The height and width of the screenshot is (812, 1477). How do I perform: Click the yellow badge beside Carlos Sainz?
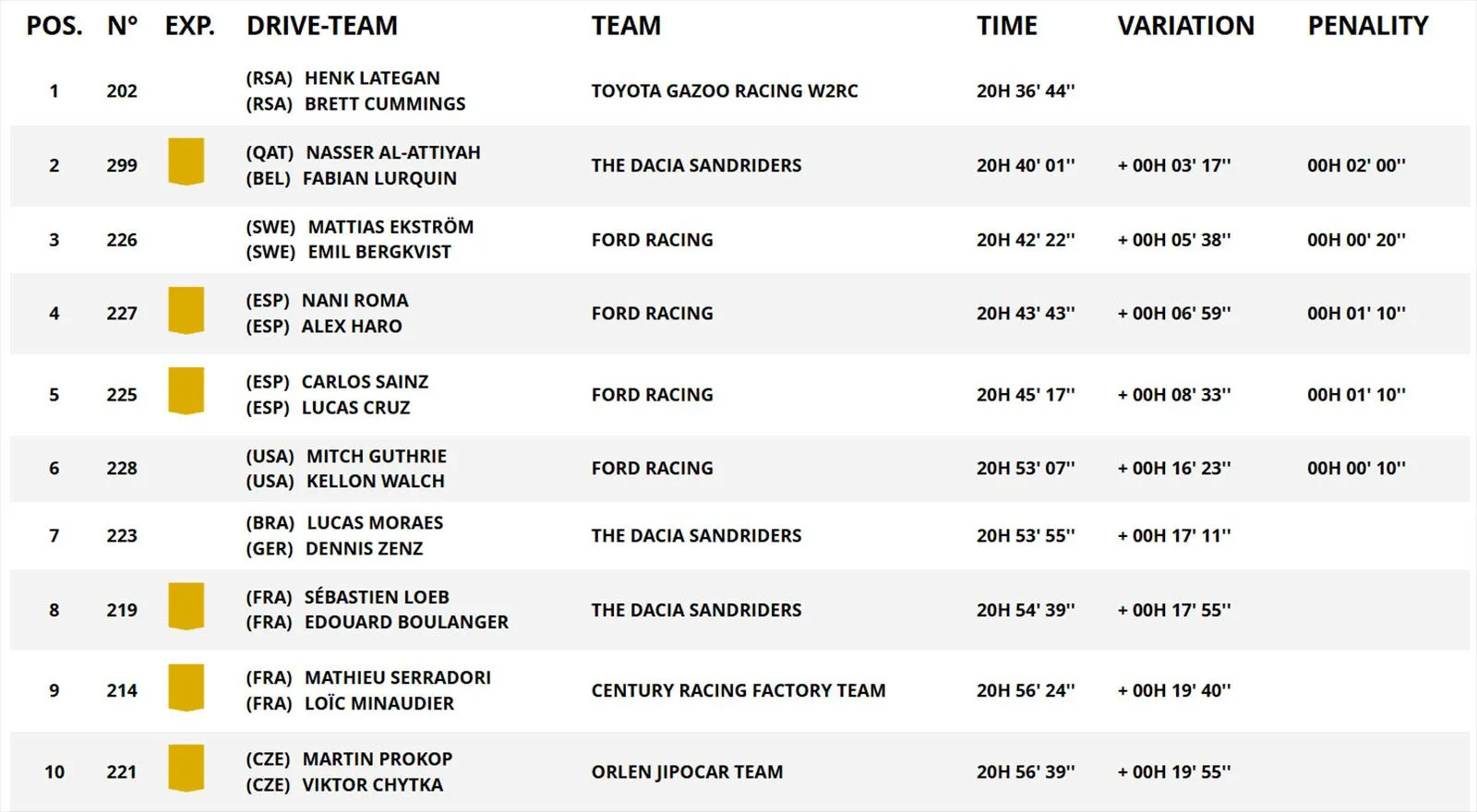186,390
